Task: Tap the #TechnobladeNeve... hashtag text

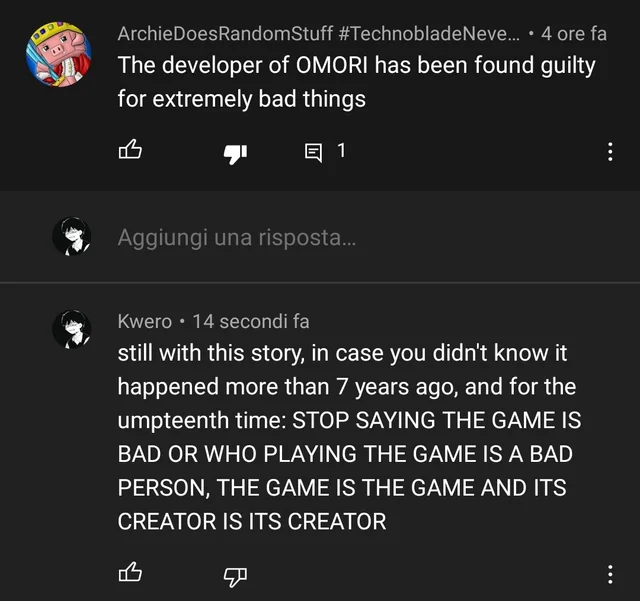Action: pyautogui.click(x=429, y=33)
